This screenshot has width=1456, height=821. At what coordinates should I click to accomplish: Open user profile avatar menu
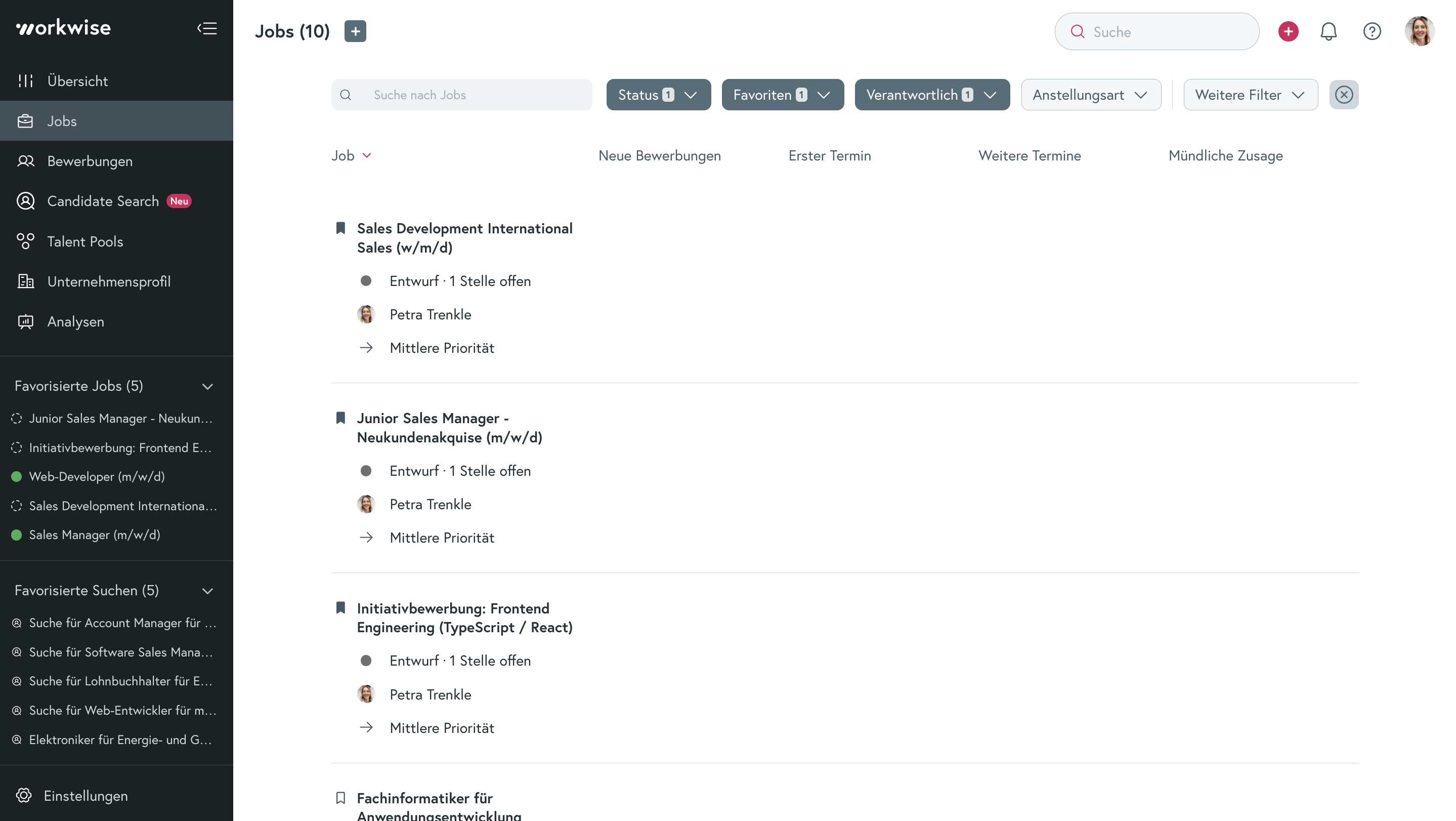coord(1419,31)
